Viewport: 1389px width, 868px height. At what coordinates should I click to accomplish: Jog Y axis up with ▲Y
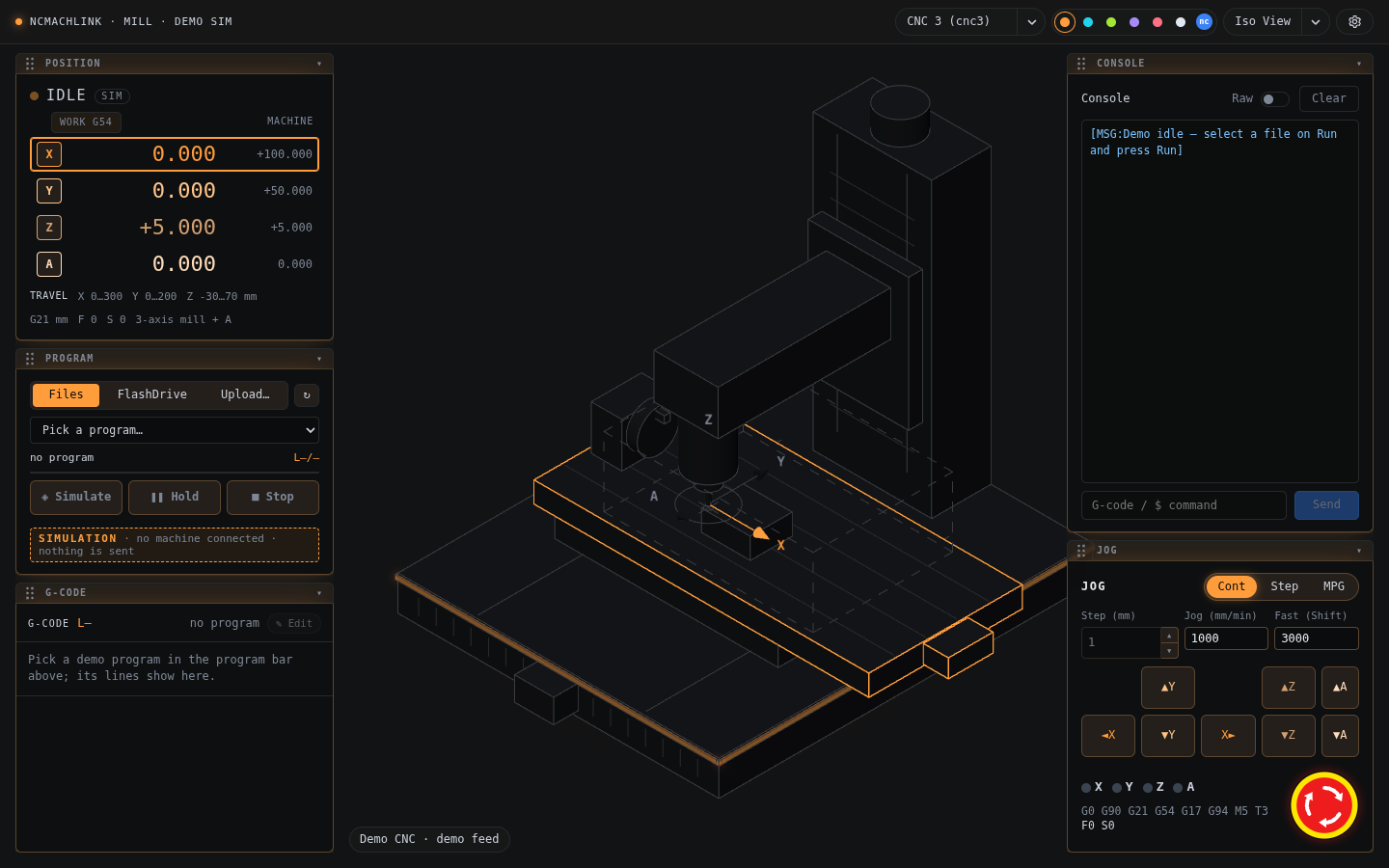click(x=1168, y=688)
